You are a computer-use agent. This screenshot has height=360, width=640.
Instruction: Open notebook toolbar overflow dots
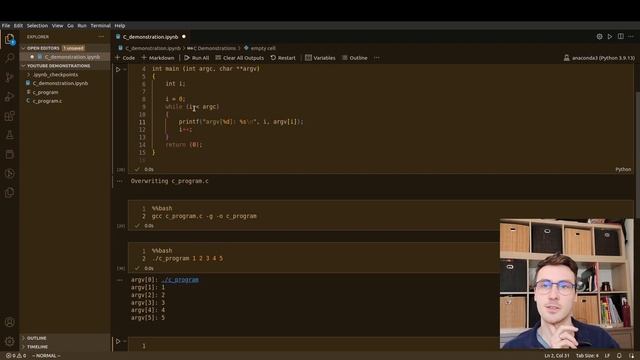click(377, 58)
